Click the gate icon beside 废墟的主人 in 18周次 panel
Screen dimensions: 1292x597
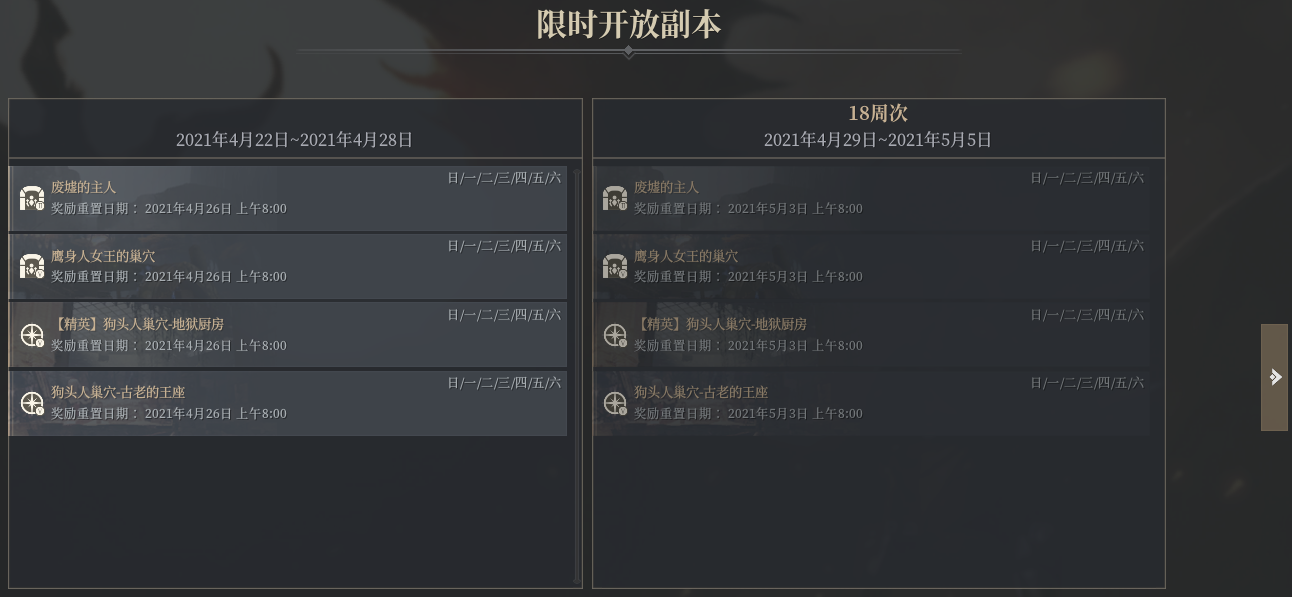pos(615,197)
